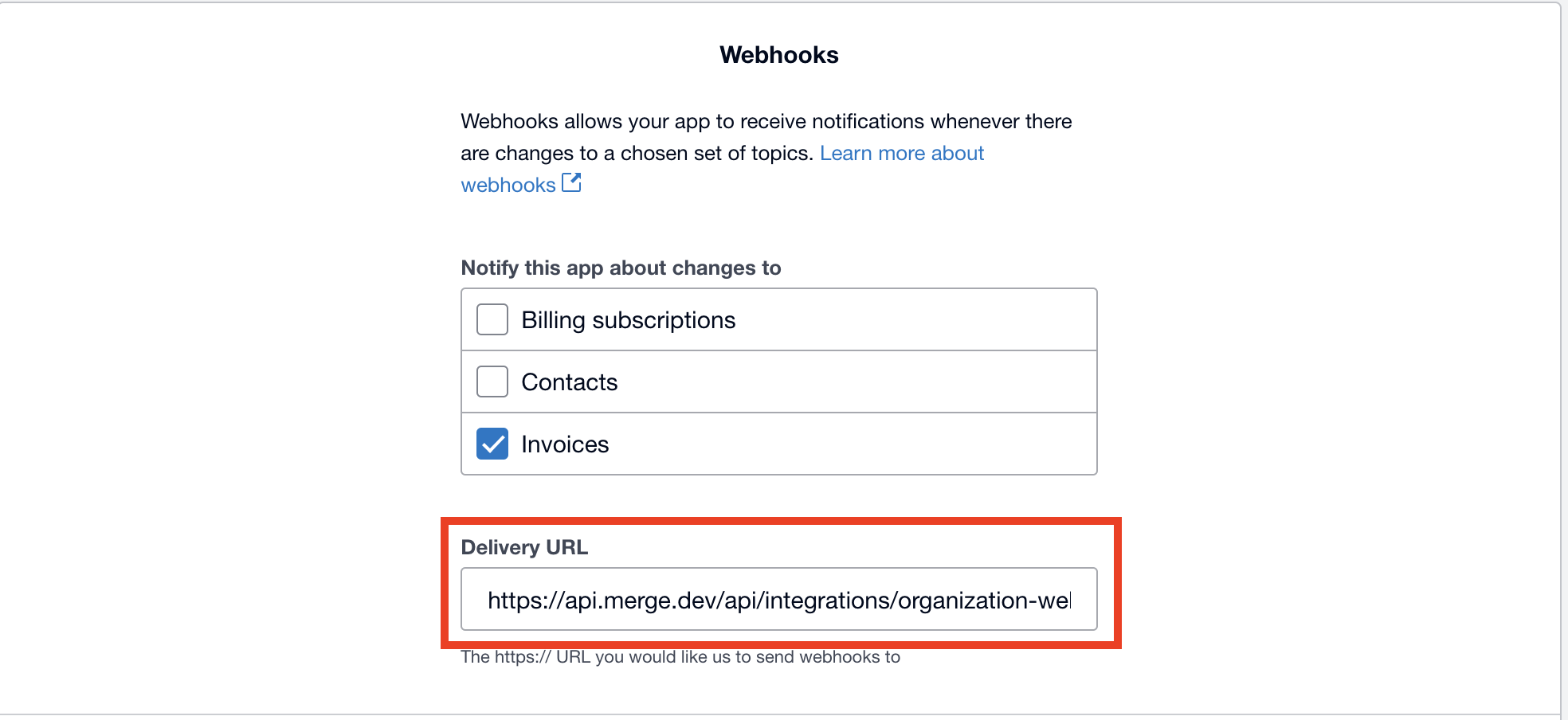Click the 'Contacts' label text
Screen dimensions: 1568x720
pos(569,382)
